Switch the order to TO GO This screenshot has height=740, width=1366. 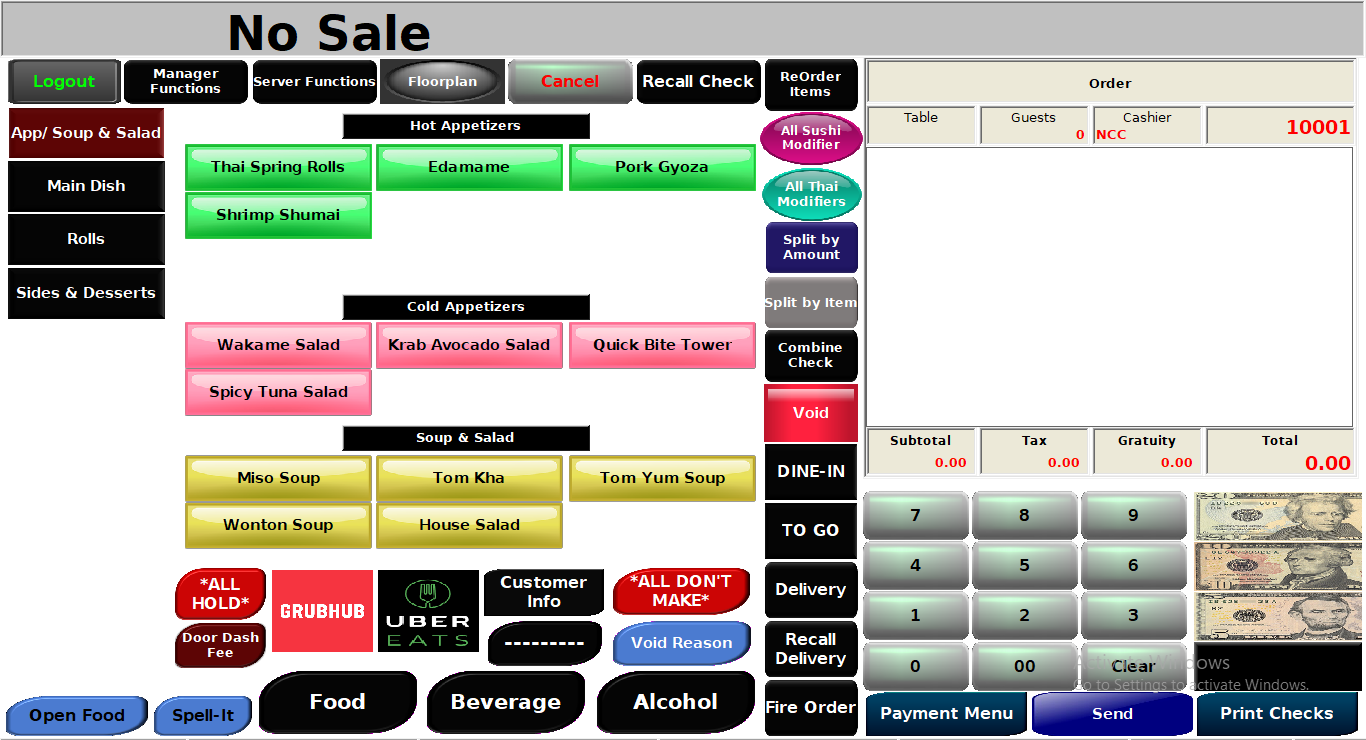click(811, 530)
